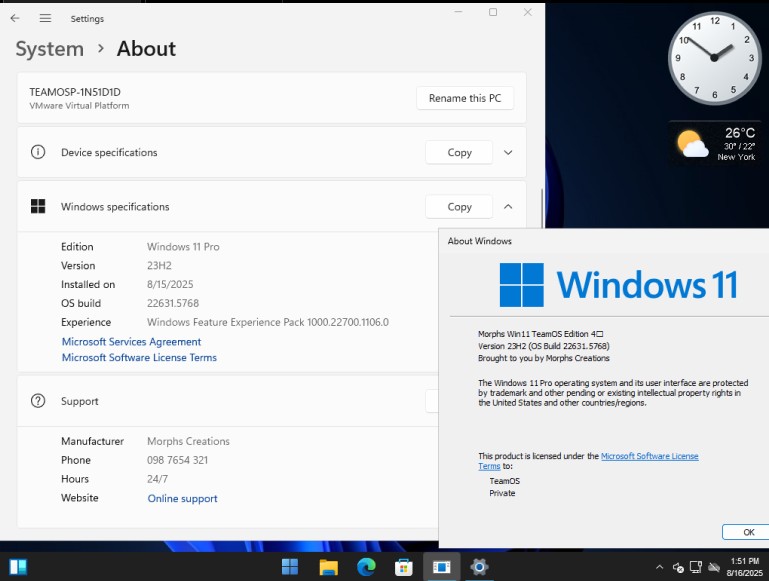Select the Windows Feature Experience Pack text
This screenshot has height=581, width=769.
click(x=268, y=322)
